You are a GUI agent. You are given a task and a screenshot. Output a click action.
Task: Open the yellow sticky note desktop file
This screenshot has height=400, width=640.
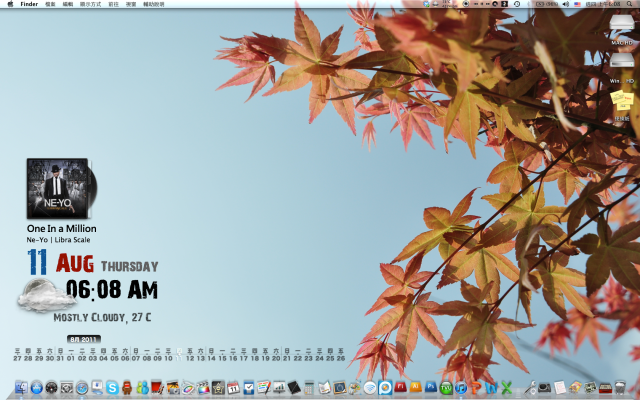[622, 100]
